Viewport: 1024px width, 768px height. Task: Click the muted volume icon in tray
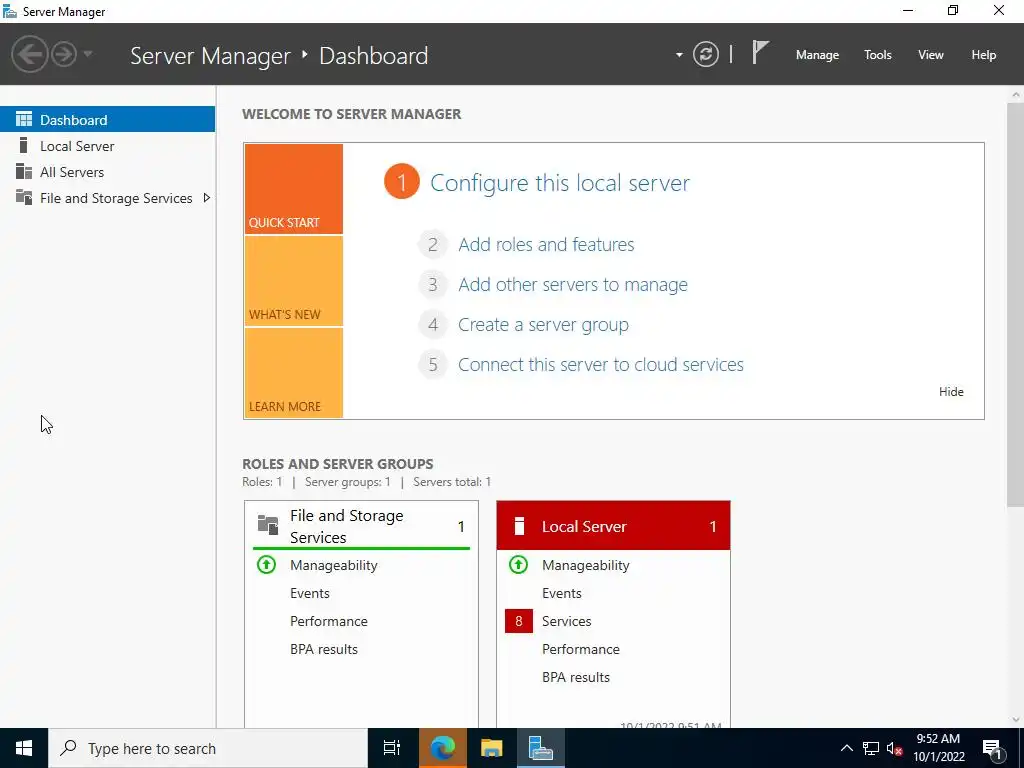(895, 748)
